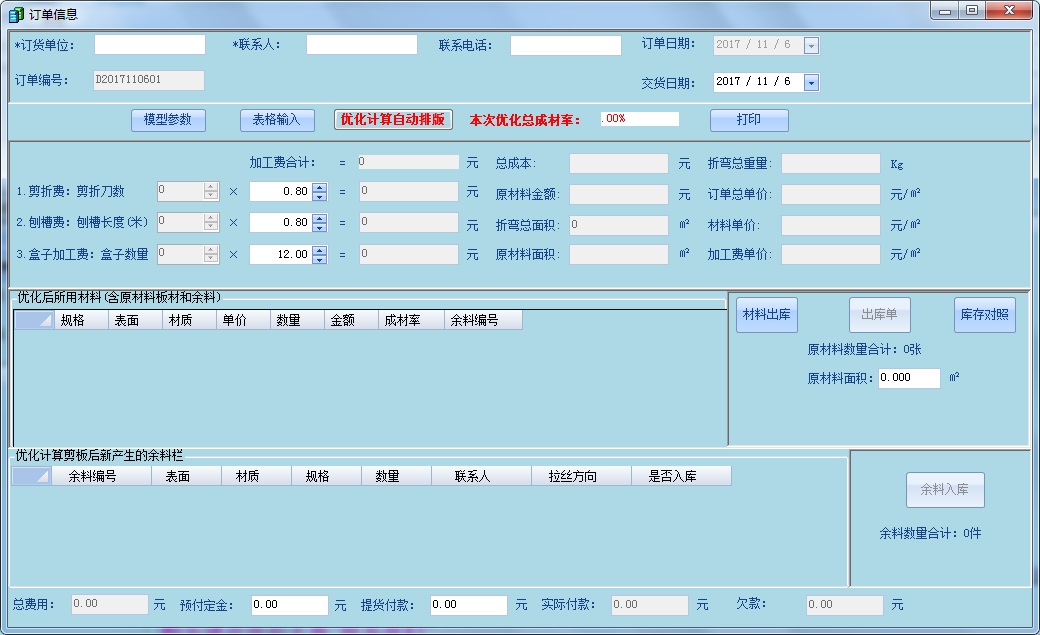The image size is (1040, 635).
Task: Click the 联系人 column header in leftover table
Action: [x=482, y=476]
